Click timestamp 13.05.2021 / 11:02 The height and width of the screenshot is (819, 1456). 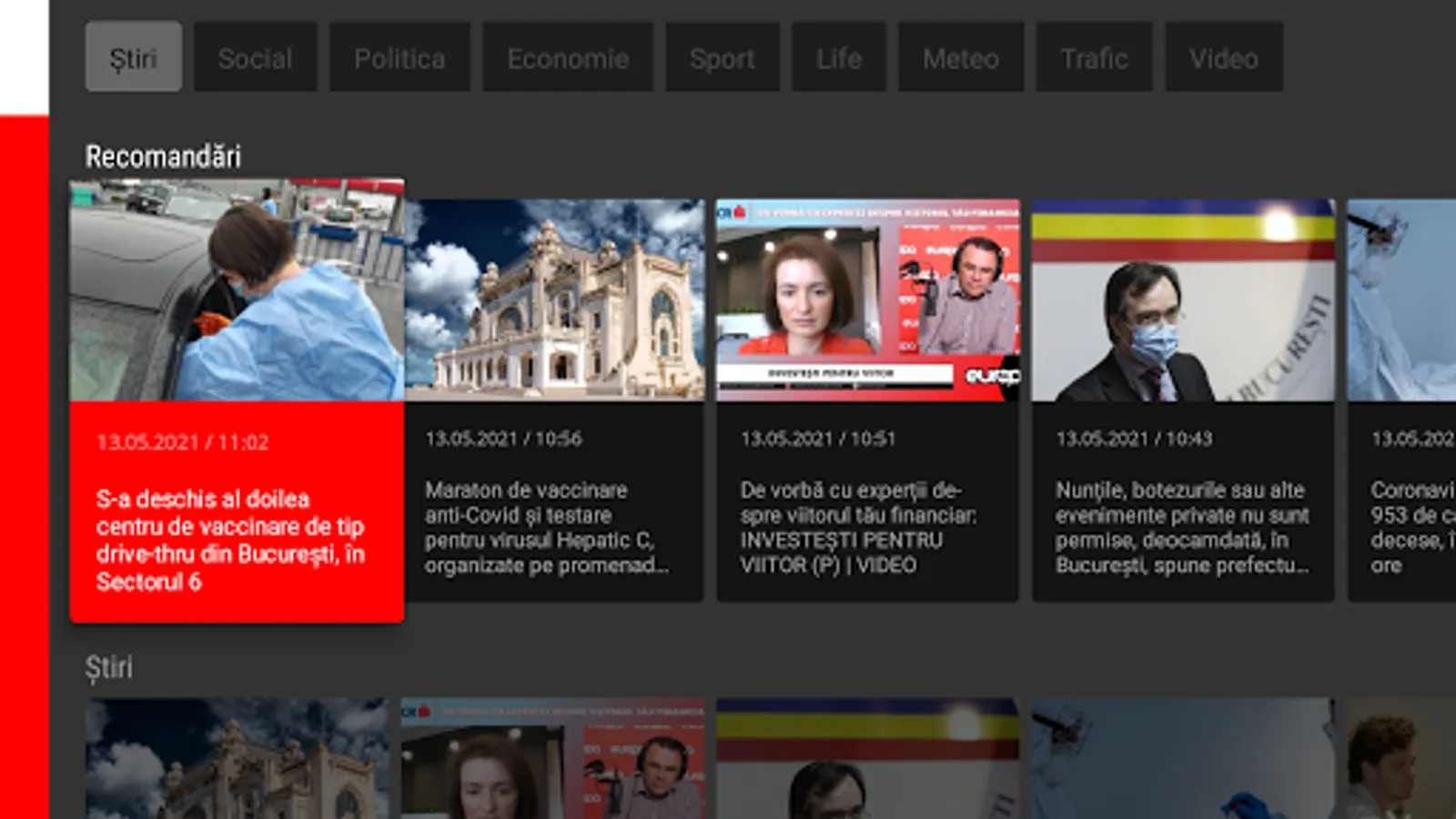[183, 442]
